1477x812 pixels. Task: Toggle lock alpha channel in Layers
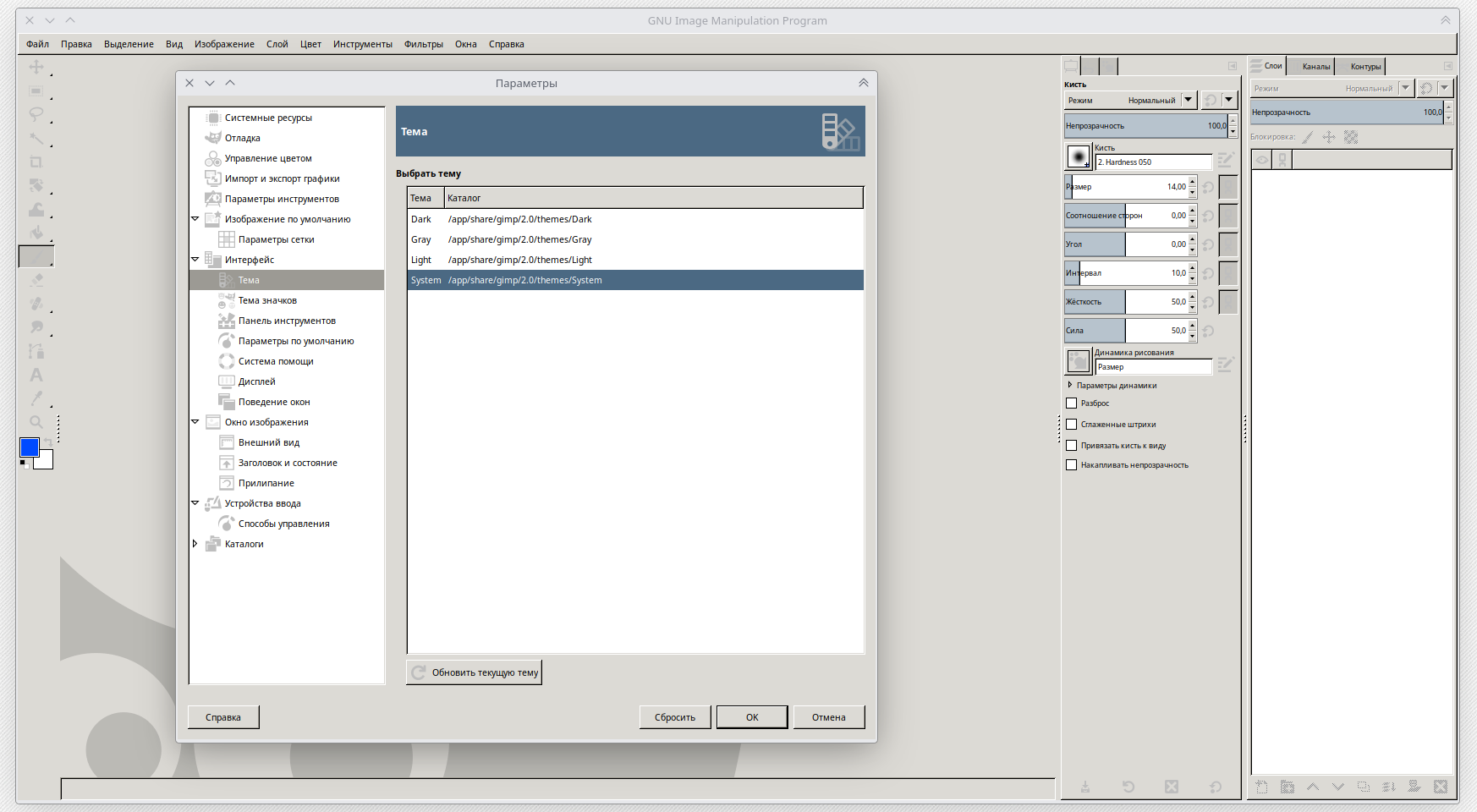(1351, 137)
